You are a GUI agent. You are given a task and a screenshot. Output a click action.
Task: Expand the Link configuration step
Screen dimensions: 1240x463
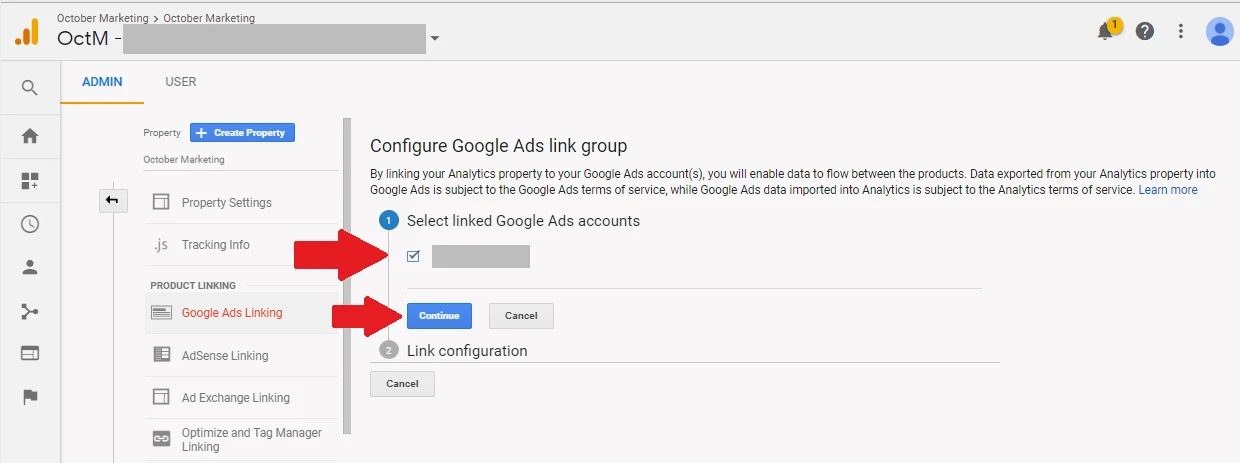pos(466,351)
